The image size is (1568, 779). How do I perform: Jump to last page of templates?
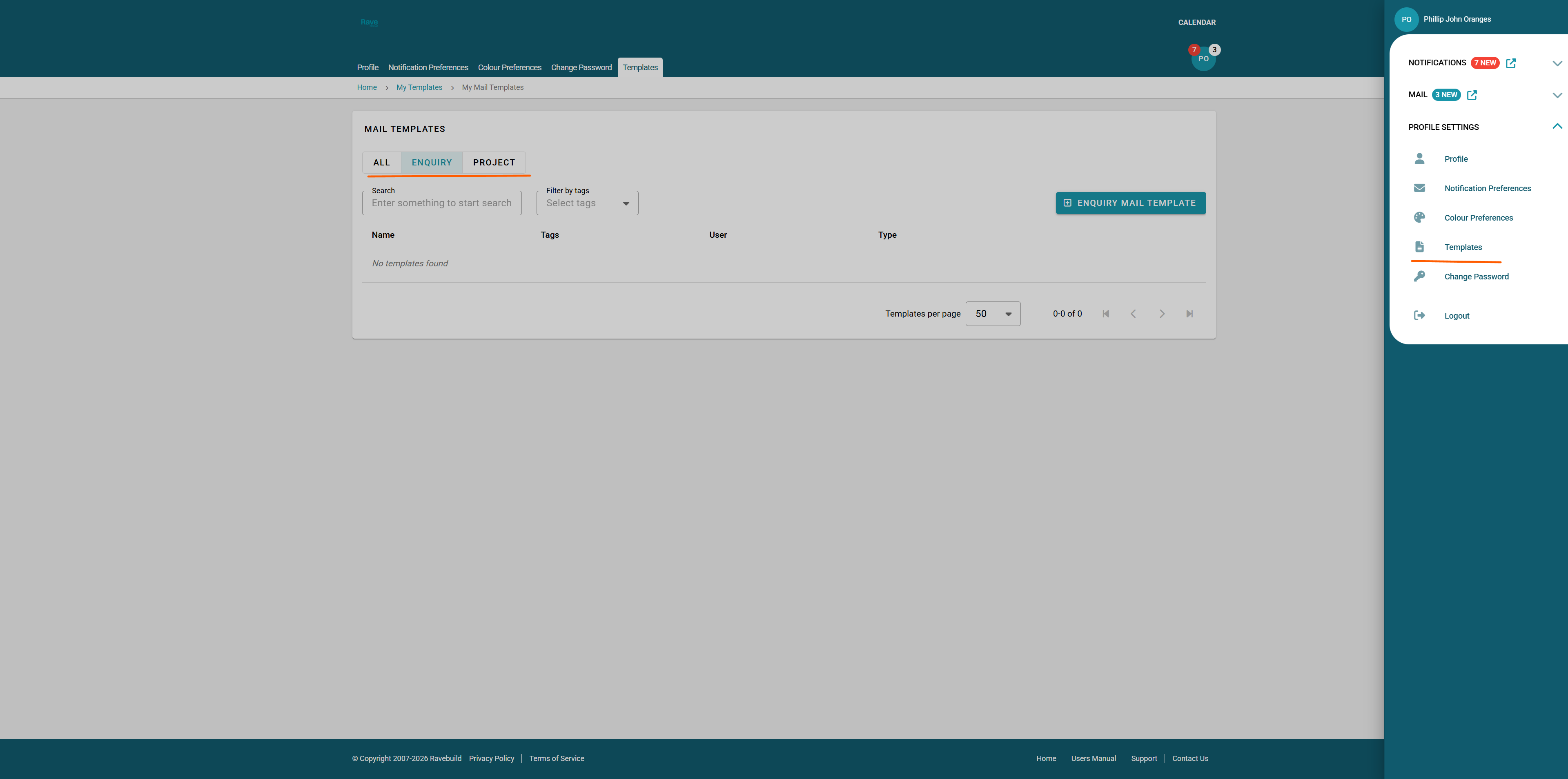(x=1189, y=314)
